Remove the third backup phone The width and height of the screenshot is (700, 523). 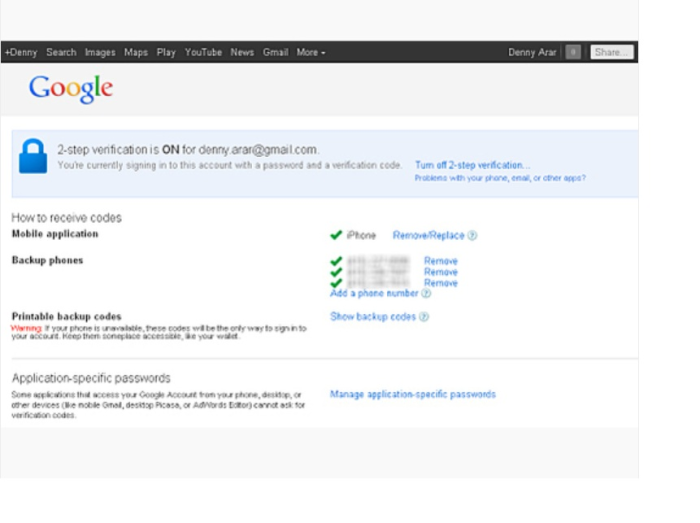click(441, 283)
